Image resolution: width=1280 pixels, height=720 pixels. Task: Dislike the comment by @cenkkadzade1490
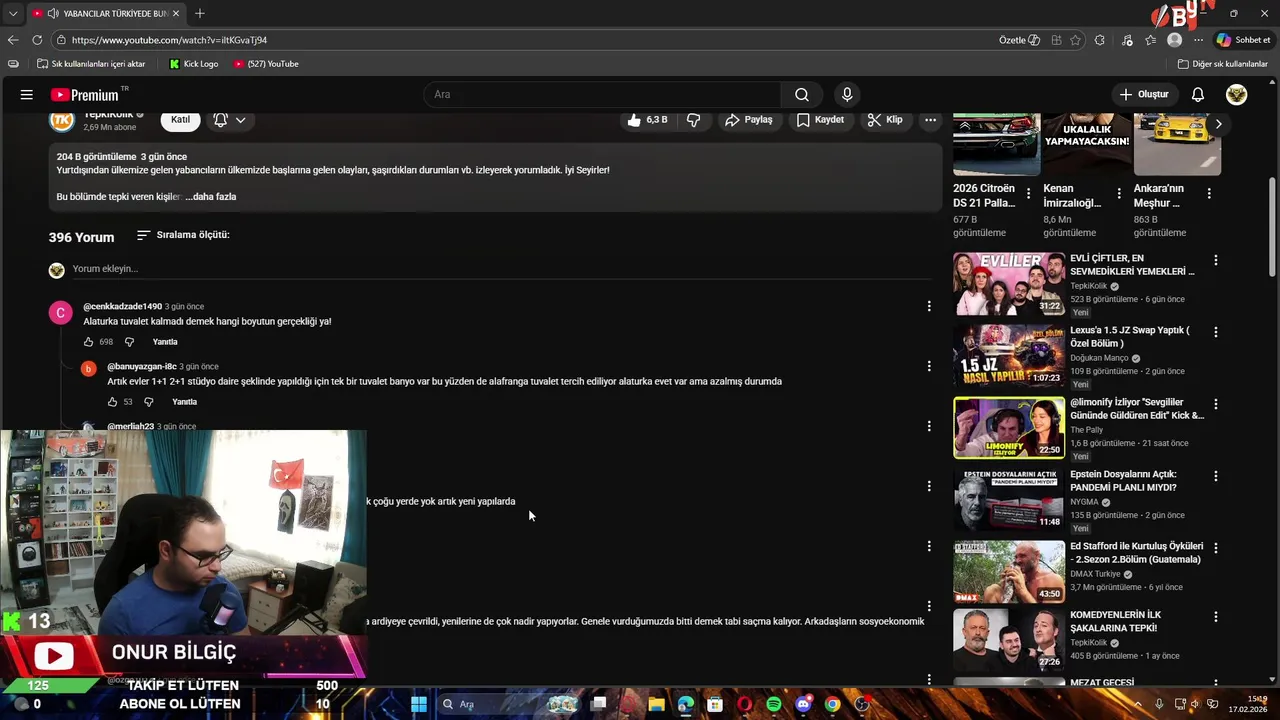tap(128, 342)
